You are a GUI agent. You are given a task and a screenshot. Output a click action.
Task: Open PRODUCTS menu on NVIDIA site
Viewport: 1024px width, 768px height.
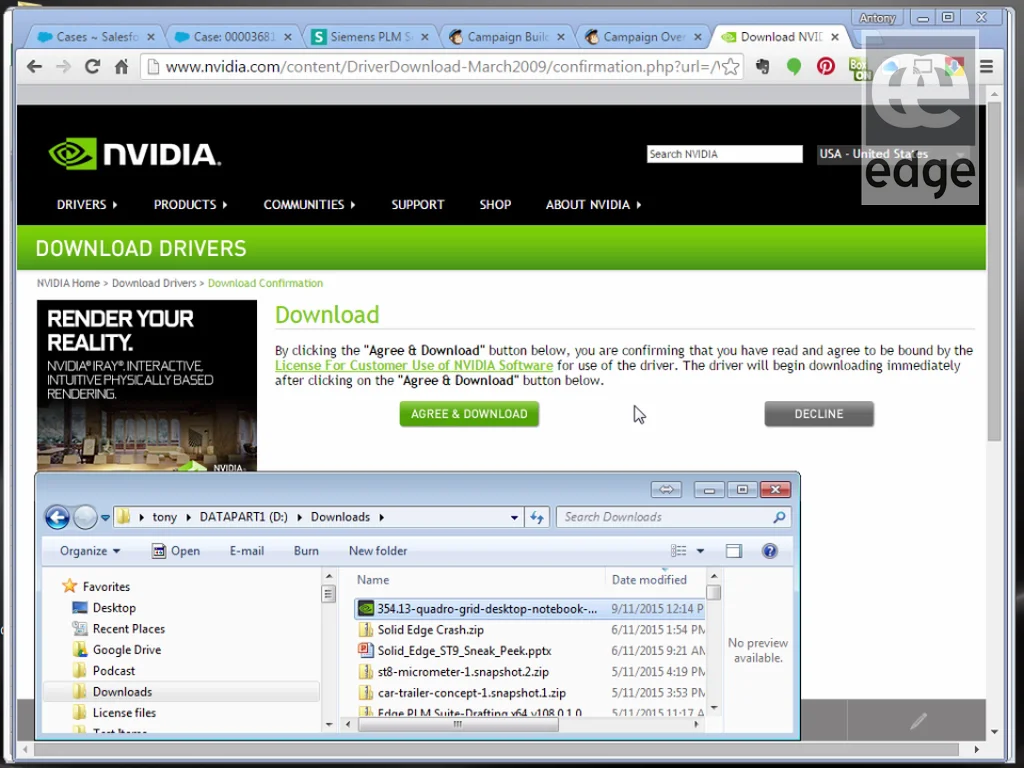(x=191, y=205)
